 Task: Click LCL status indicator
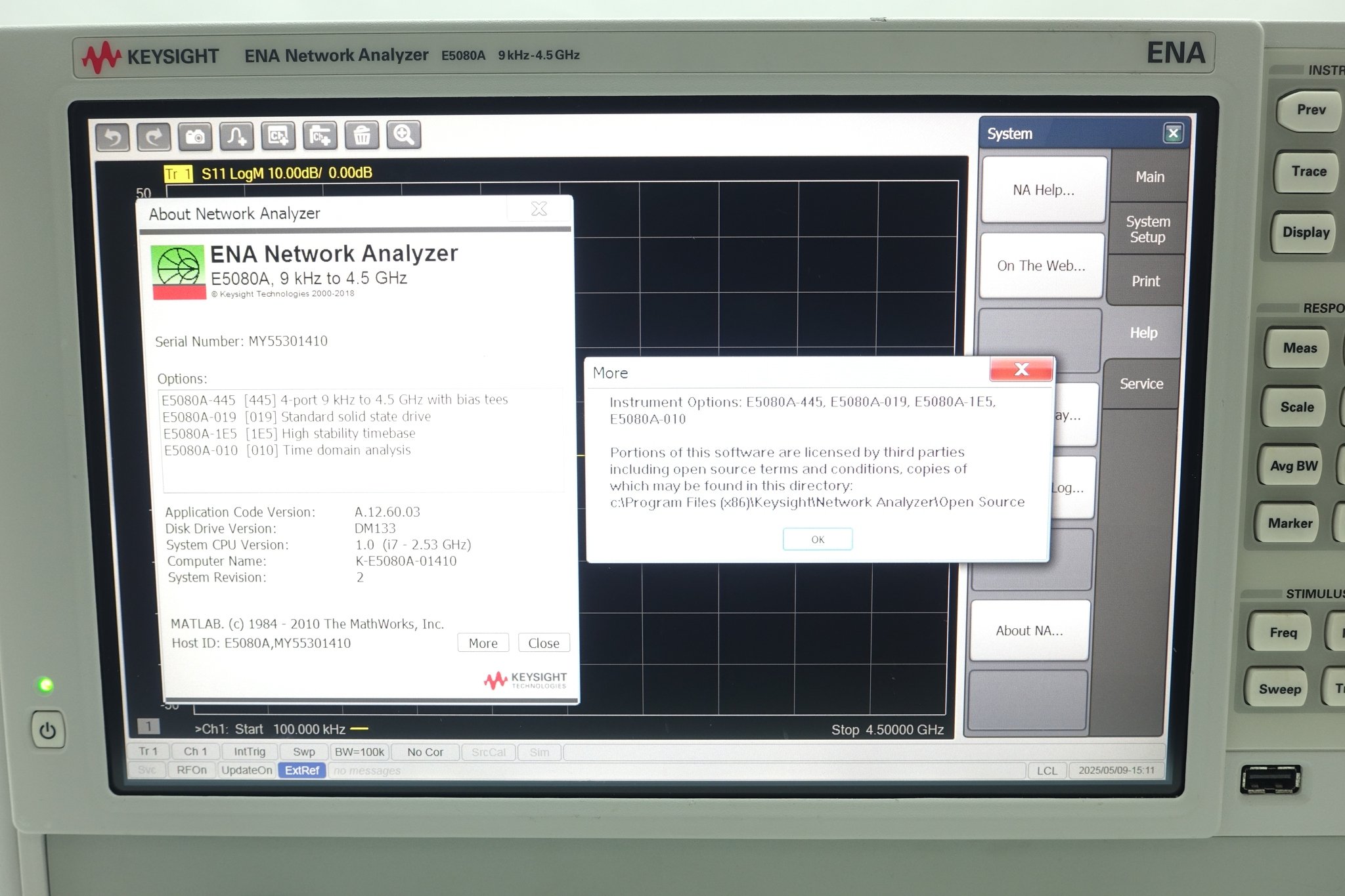tap(1047, 771)
